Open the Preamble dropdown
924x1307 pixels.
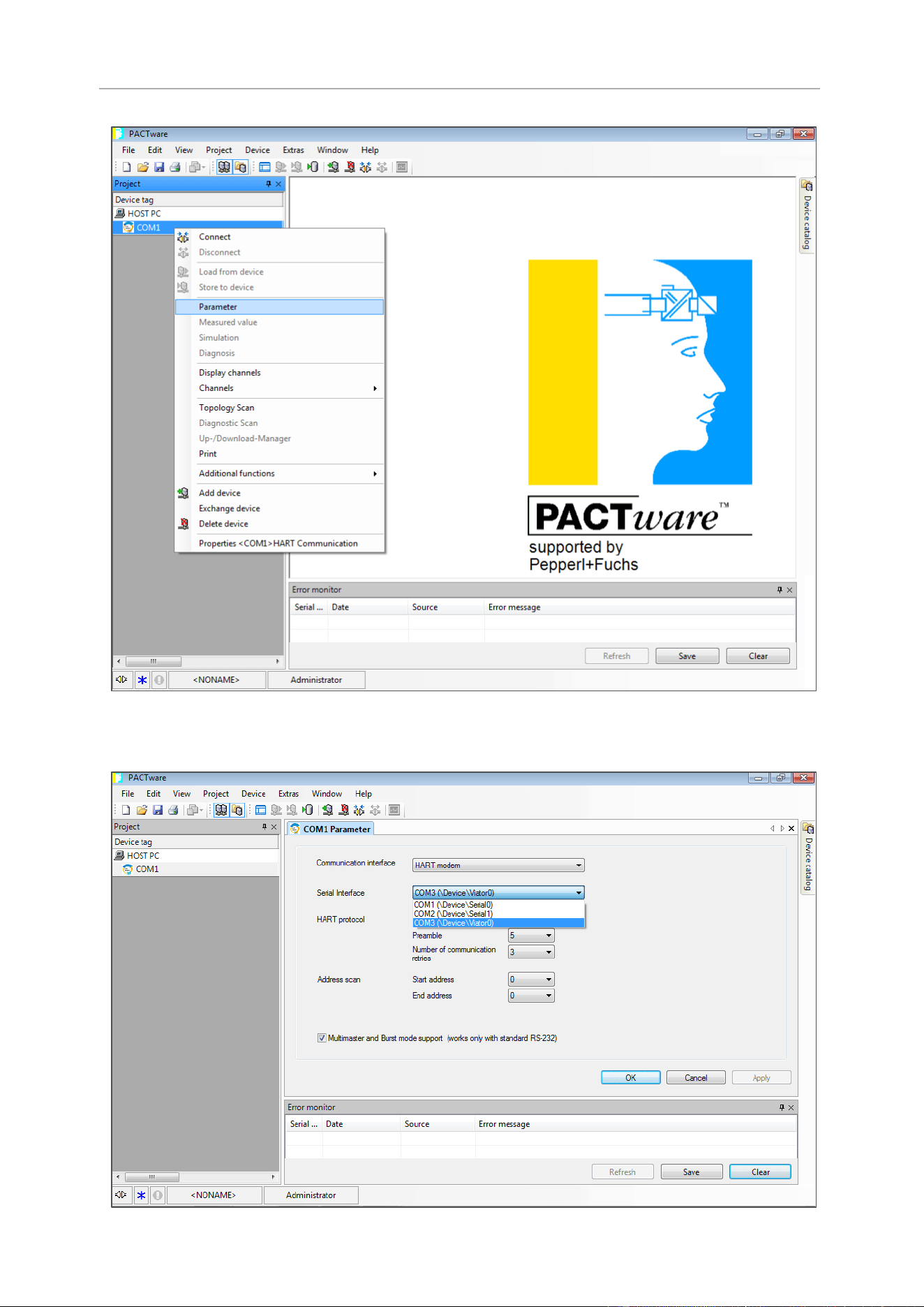click(x=532, y=936)
